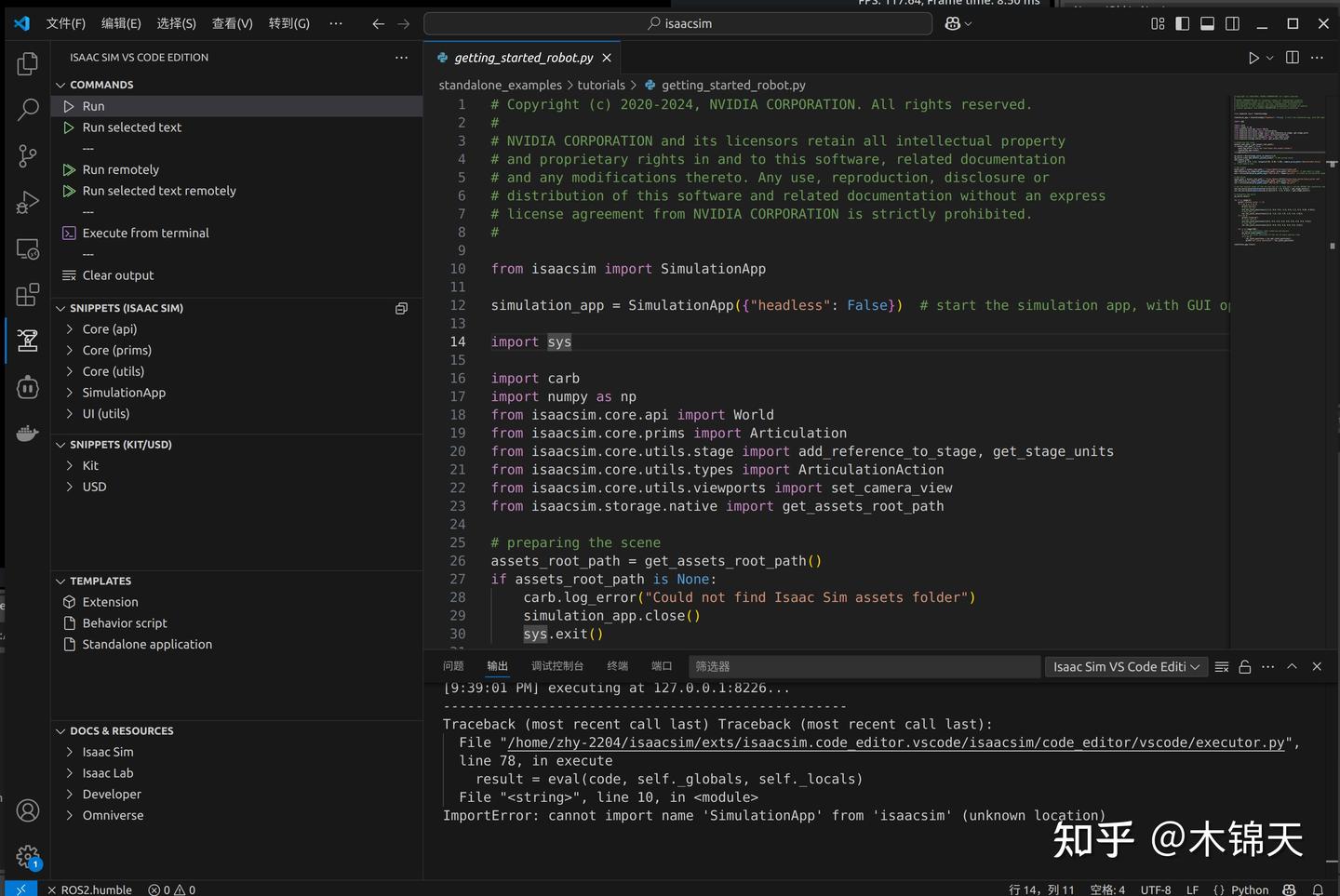Select the Isaac Sim robot icon in activity bar

tap(27, 340)
